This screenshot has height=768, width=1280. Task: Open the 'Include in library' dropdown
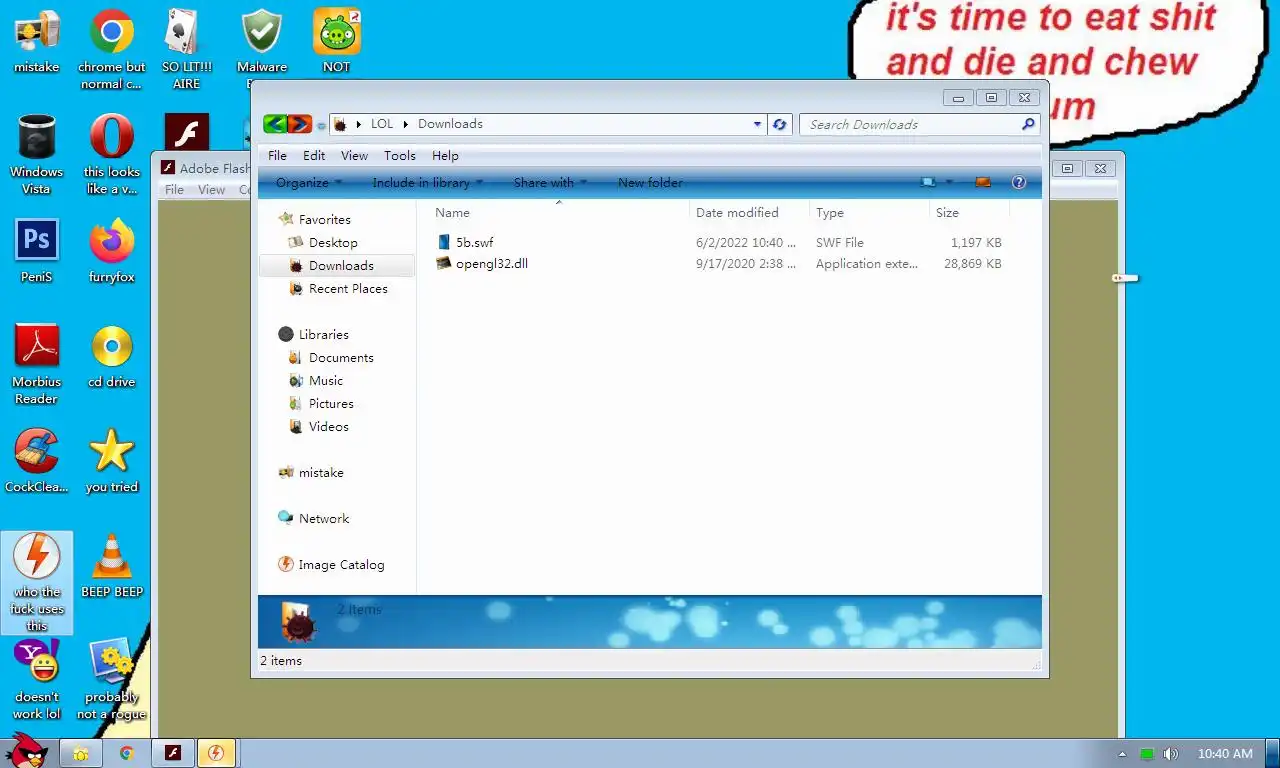tap(428, 183)
